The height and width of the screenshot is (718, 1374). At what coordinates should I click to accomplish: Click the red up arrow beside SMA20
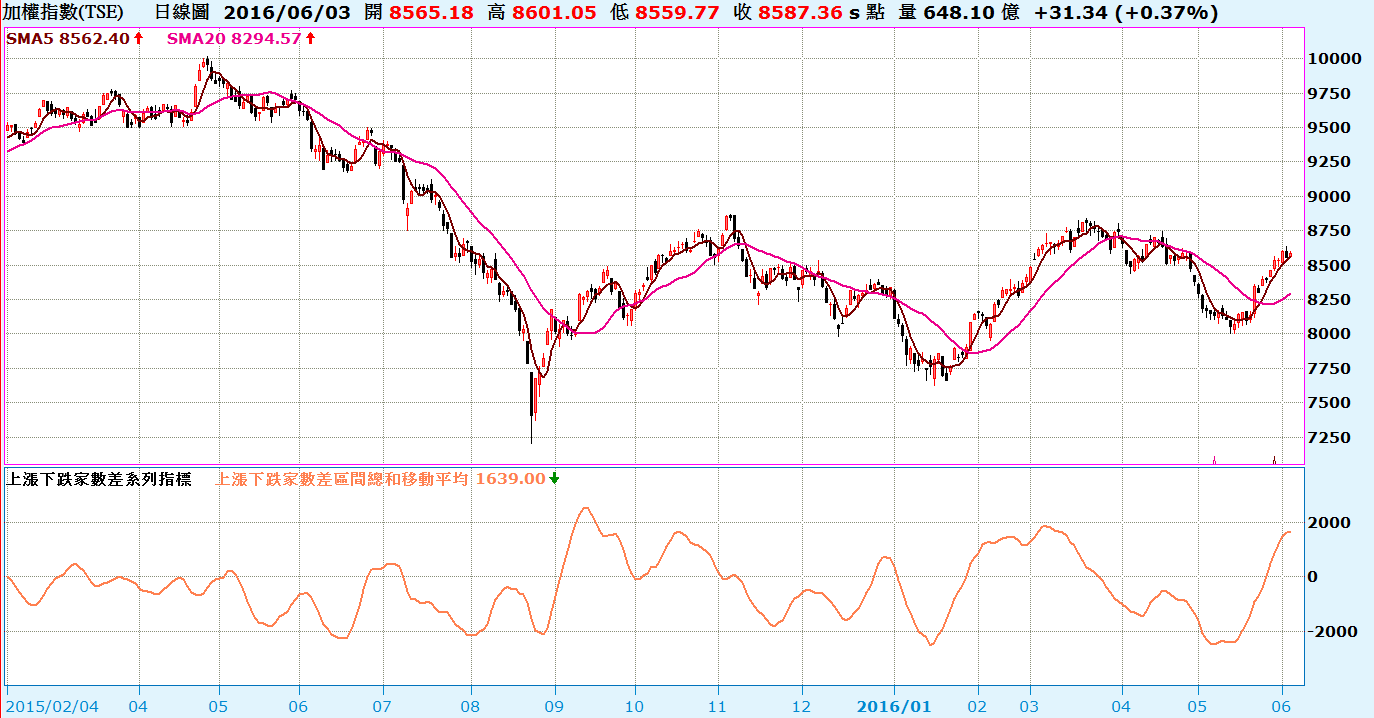pyautogui.click(x=310, y=38)
